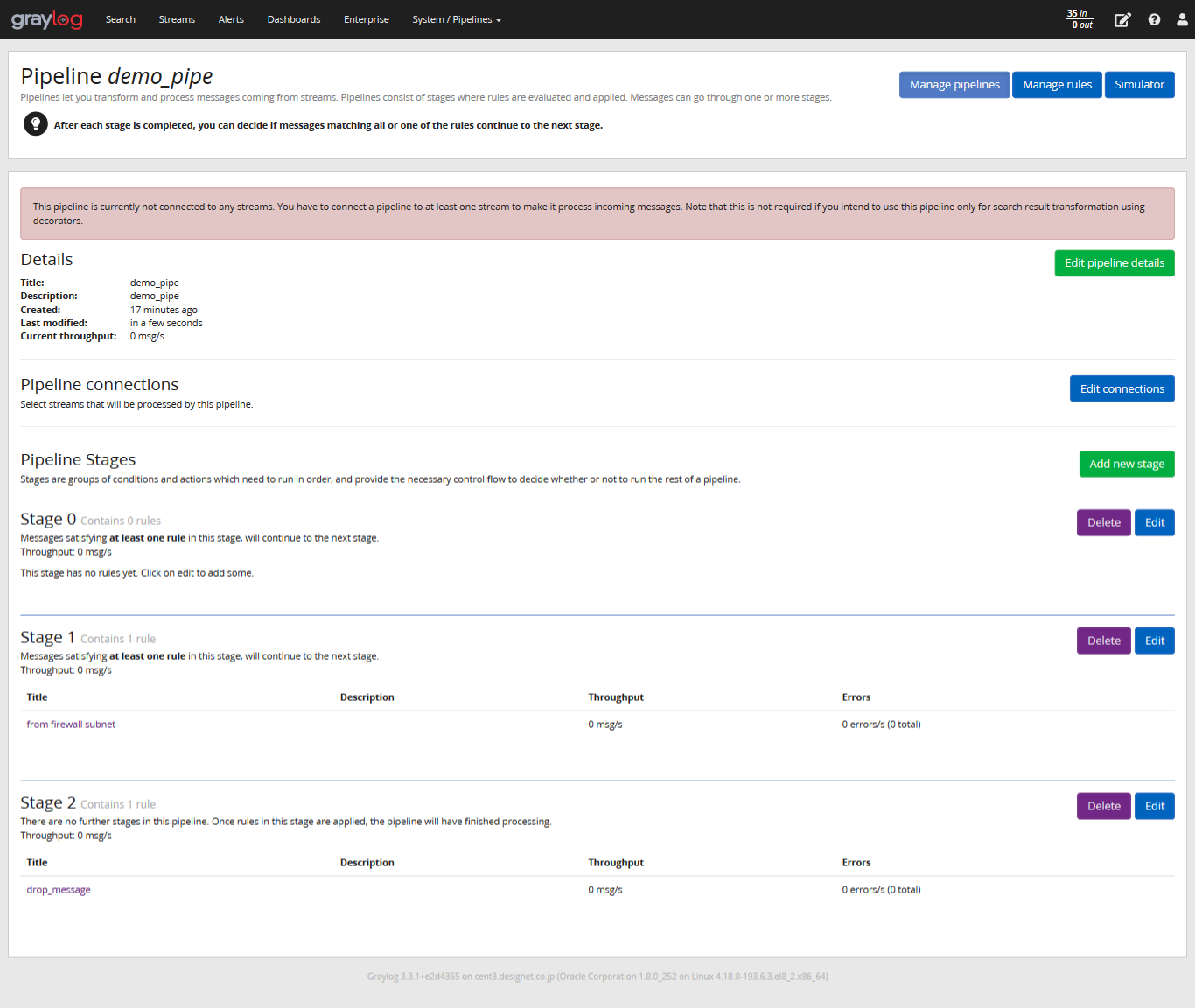Click the 'Pipeline connections' heading
1195x1008 pixels.
[x=100, y=385]
